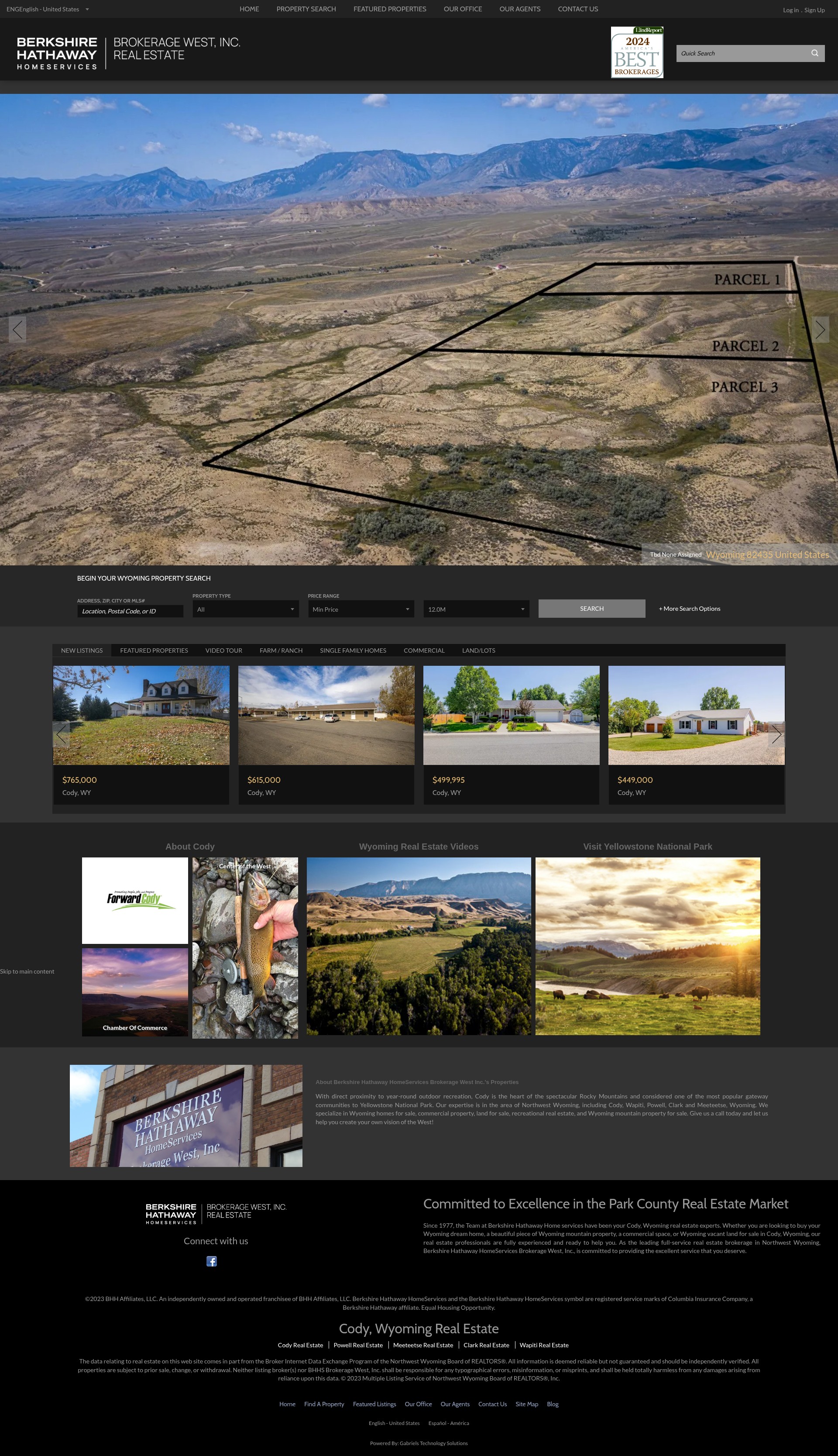Open the $449,000 Cody listing photo
The width and height of the screenshot is (838, 1456).
point(697,715)
